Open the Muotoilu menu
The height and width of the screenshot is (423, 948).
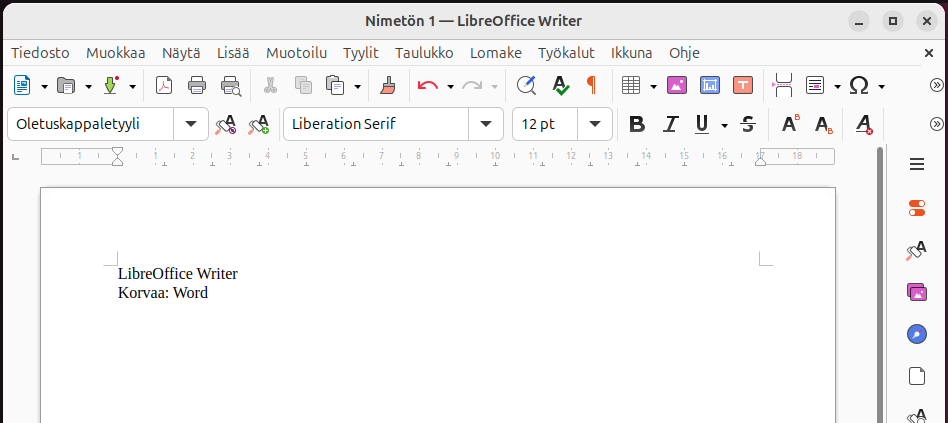pos(296,53)
